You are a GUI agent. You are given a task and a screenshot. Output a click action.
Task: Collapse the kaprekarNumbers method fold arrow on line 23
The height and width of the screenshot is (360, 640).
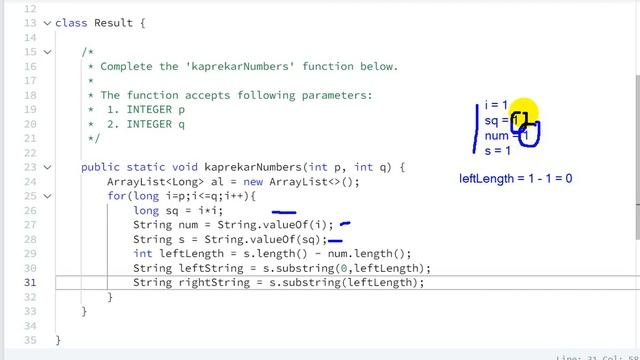click(x=47, y=167)
